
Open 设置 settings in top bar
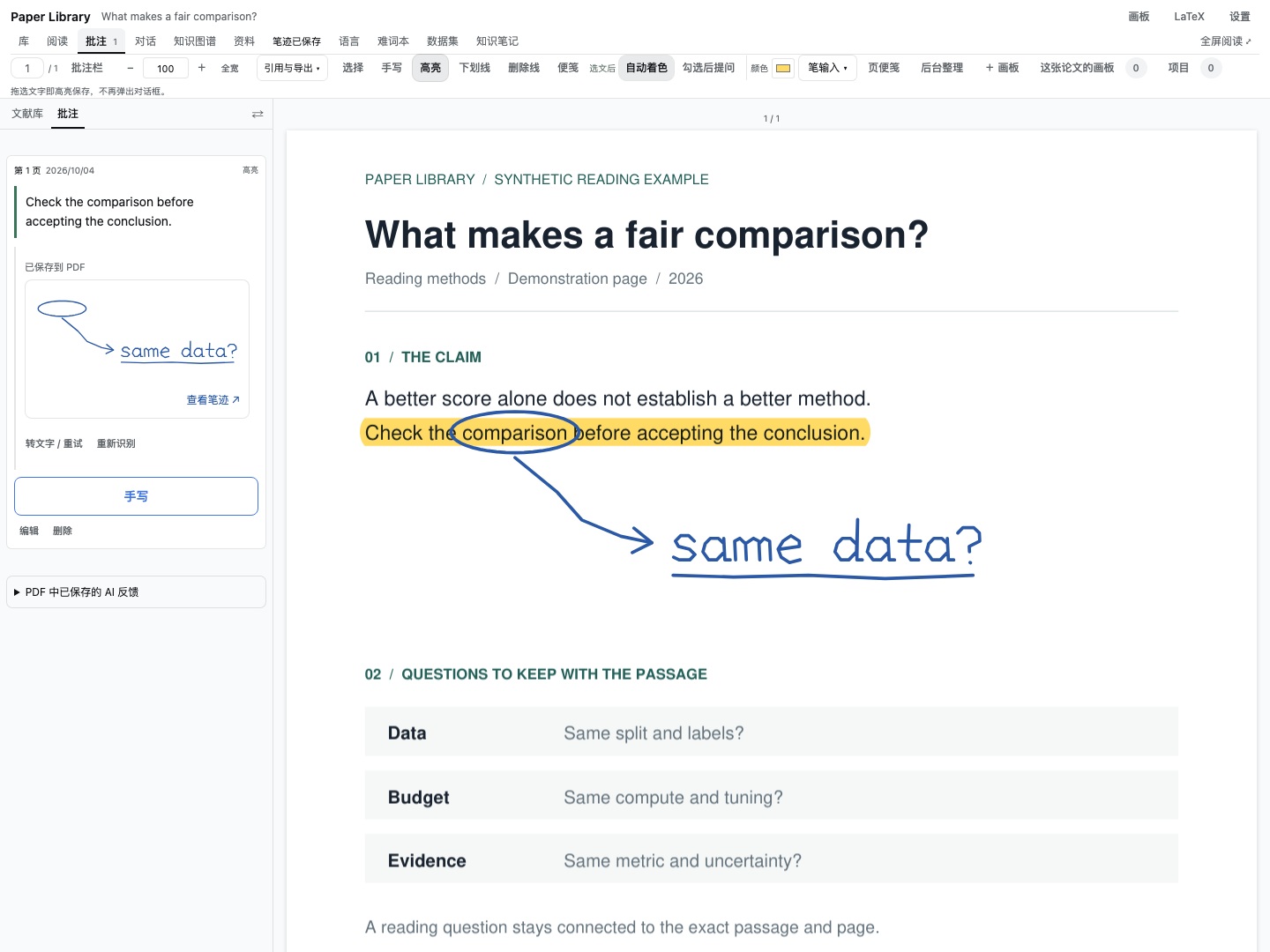[x=1240, y=17]
